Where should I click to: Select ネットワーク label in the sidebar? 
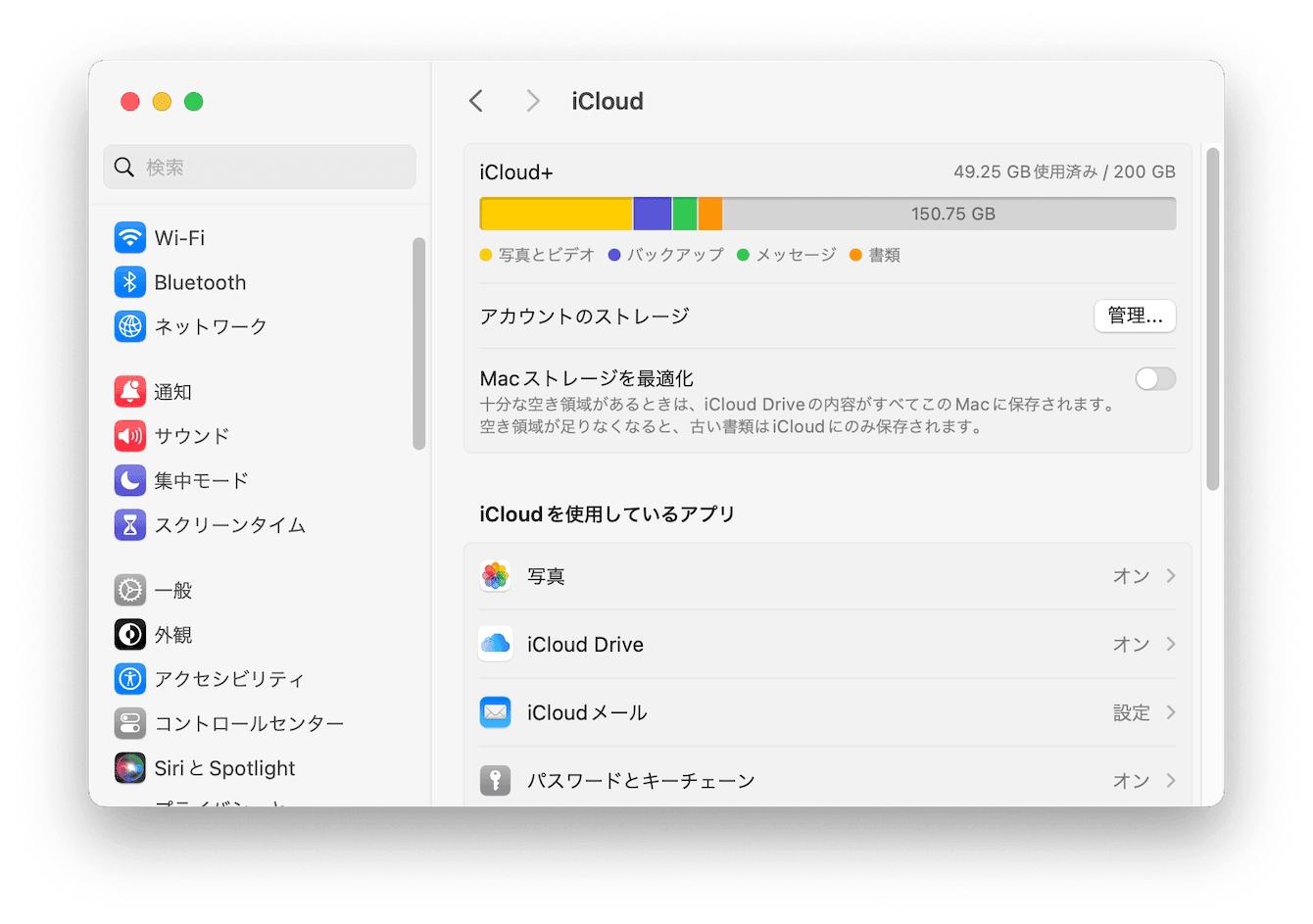coord(211,326)
